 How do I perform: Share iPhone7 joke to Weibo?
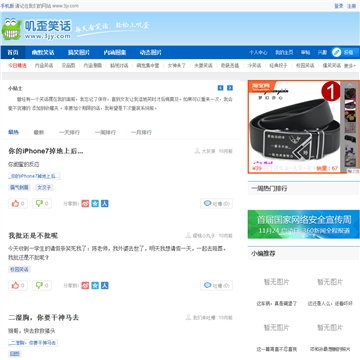(x=85, y=203)
